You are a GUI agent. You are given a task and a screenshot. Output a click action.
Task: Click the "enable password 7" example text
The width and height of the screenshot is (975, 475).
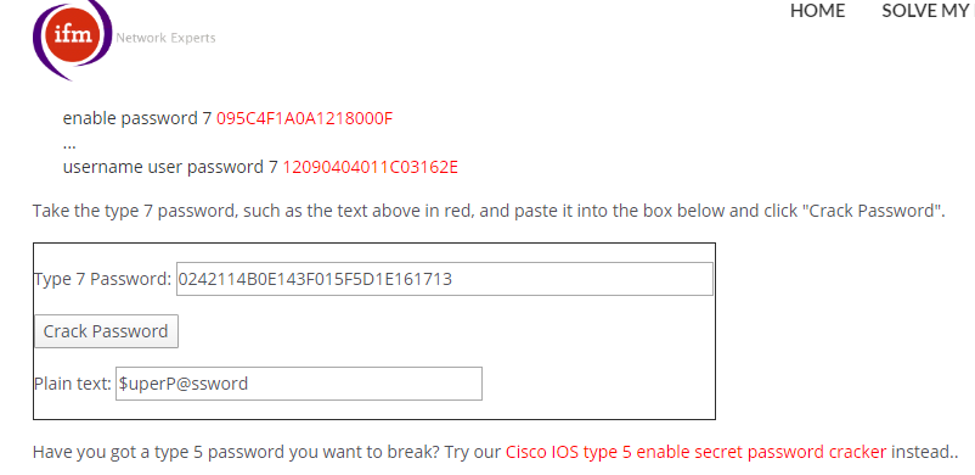(137, 118)
